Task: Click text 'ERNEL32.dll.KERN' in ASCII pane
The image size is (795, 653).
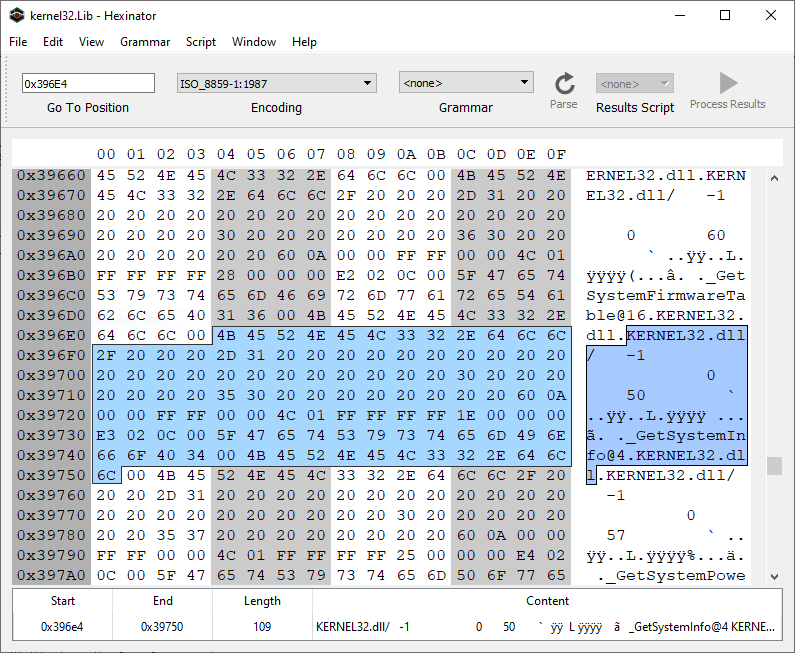Action: pyautogui.click(x=666, y=175)
